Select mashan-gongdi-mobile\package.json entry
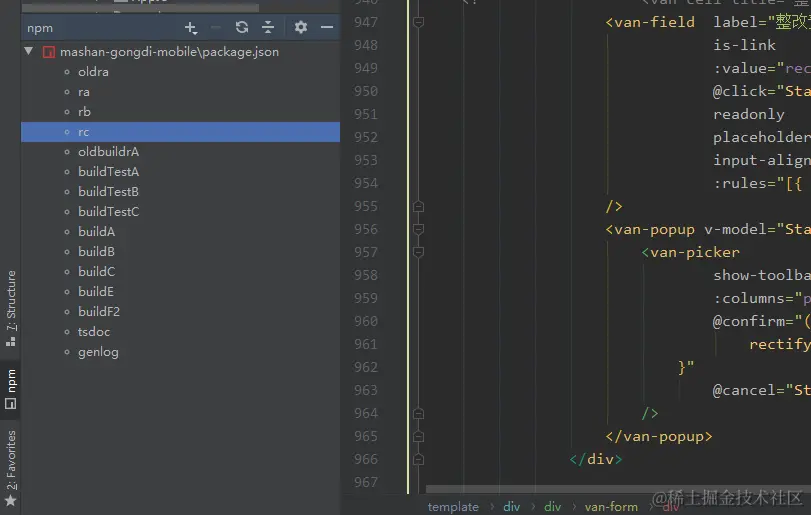The width and height of the screenshot is (811, 515). pyautogui.click(x=169, y=52)
